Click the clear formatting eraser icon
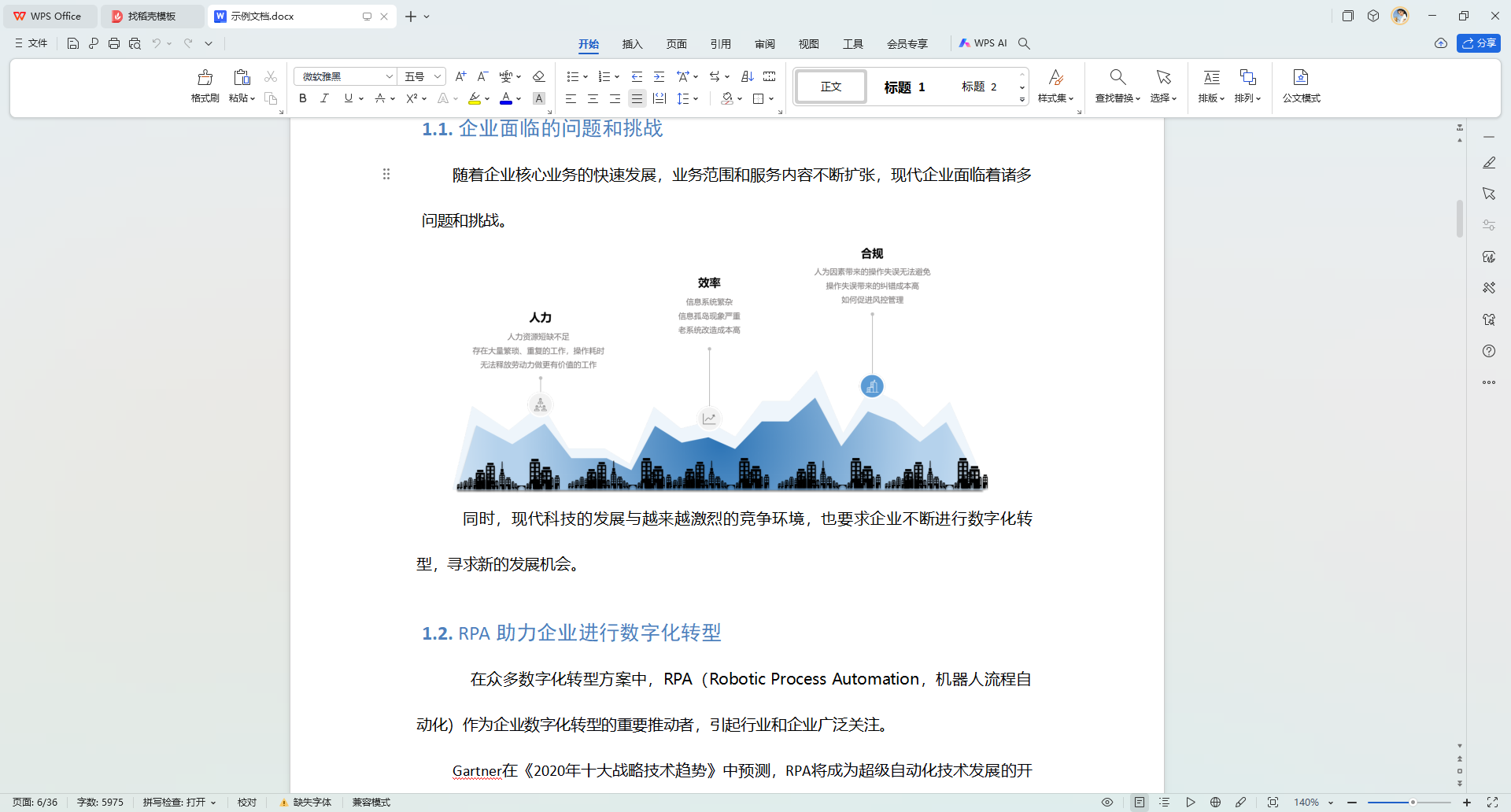The width and height of the screenshot is (1511, 812). (x=538, y=76)
